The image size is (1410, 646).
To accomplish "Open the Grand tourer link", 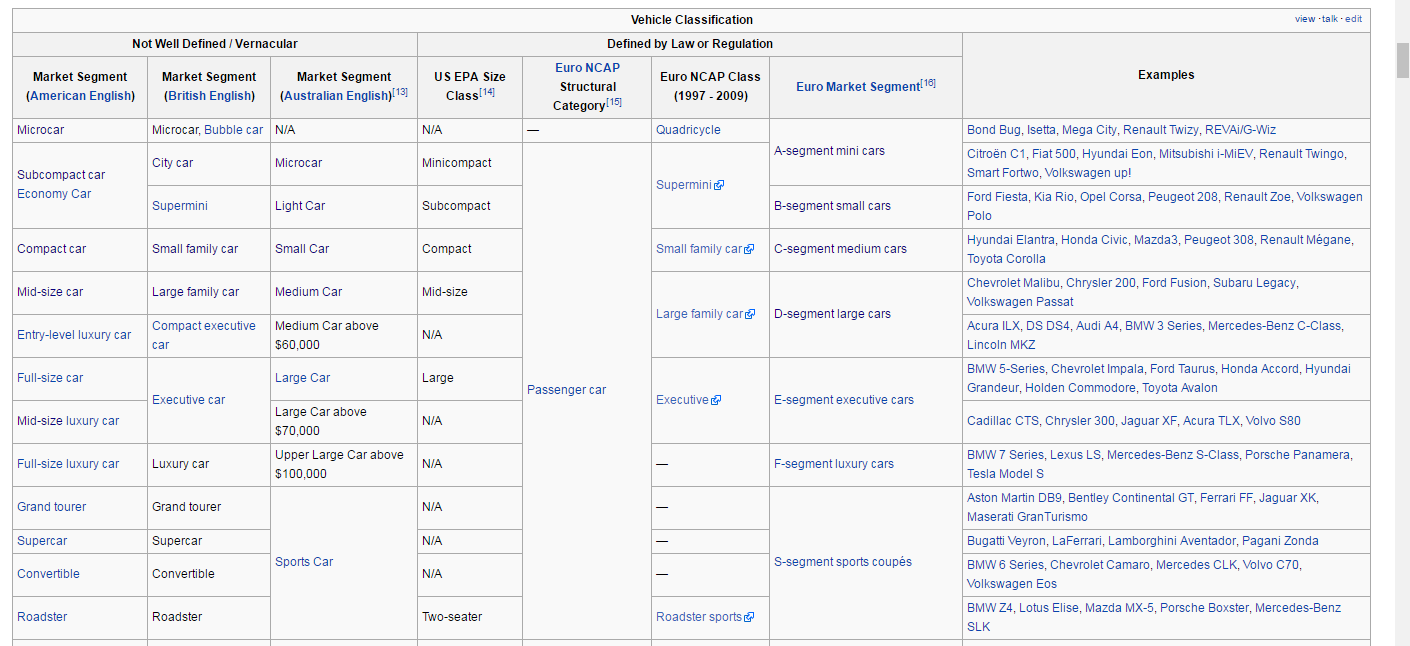I will pyautogui.click(x=52, y=507).
